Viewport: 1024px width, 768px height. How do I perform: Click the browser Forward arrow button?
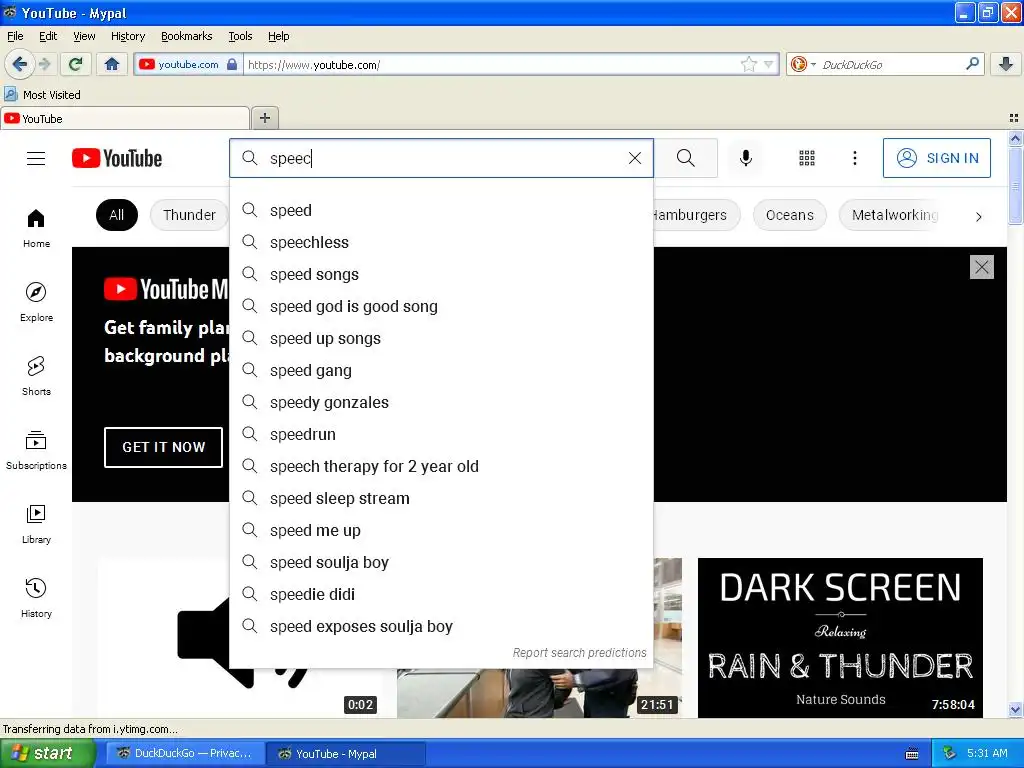(44, 64)
